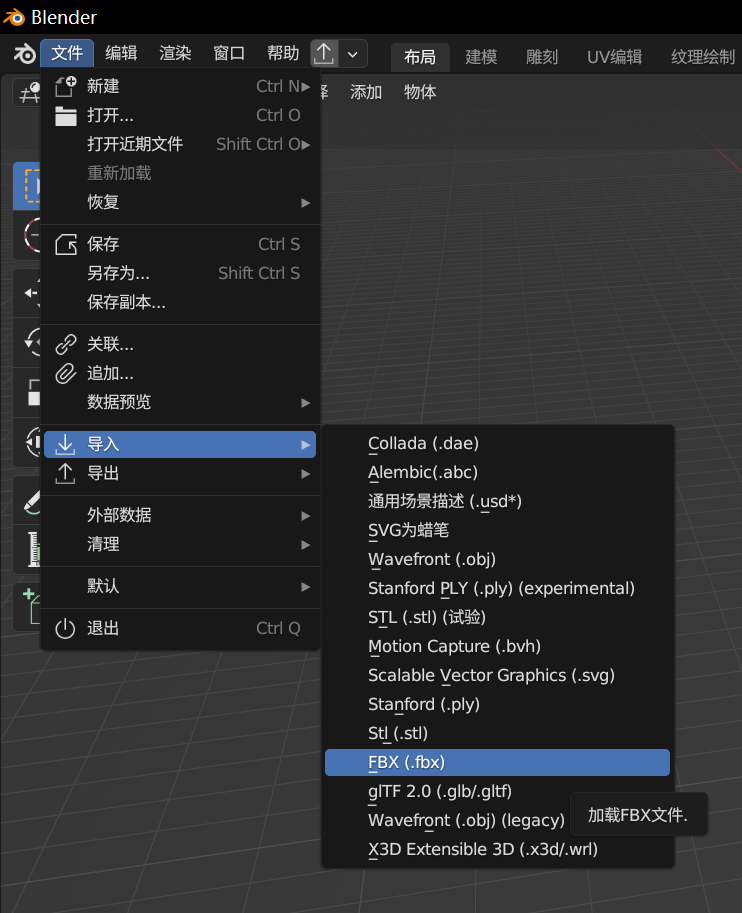The height and width of the screenshot is (913, 742).
Task: Click the paperclip icon beside 追加...
Action: click(x=65, y=373)
